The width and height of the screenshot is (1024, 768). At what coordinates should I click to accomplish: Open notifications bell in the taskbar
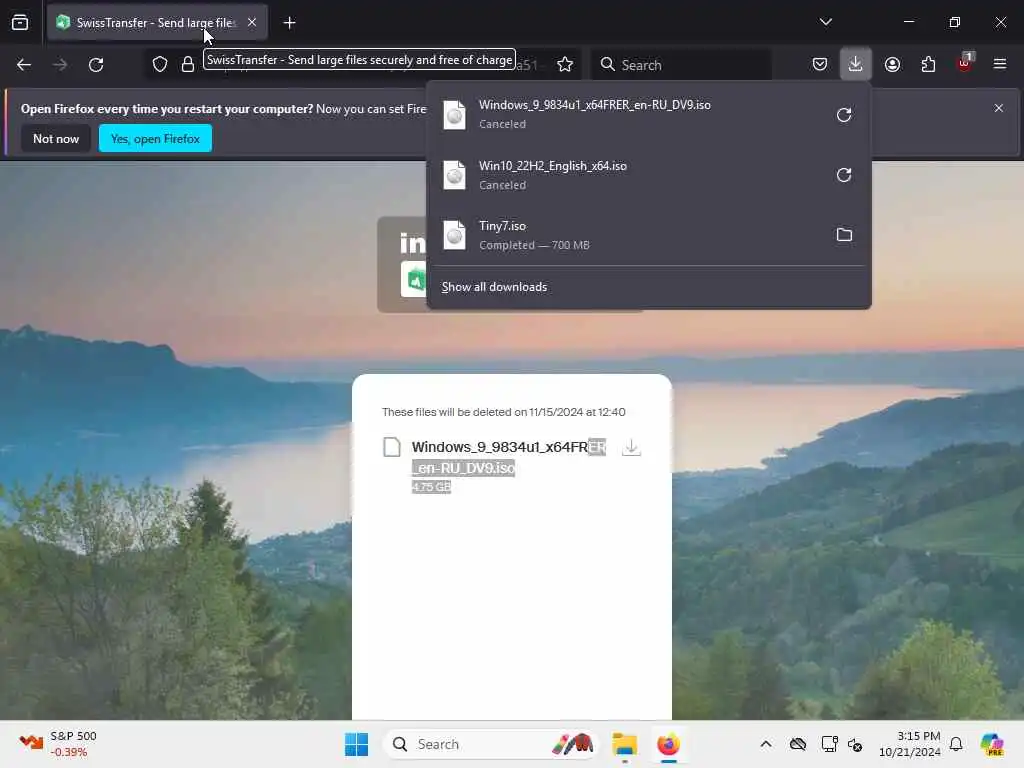point(956,744)
